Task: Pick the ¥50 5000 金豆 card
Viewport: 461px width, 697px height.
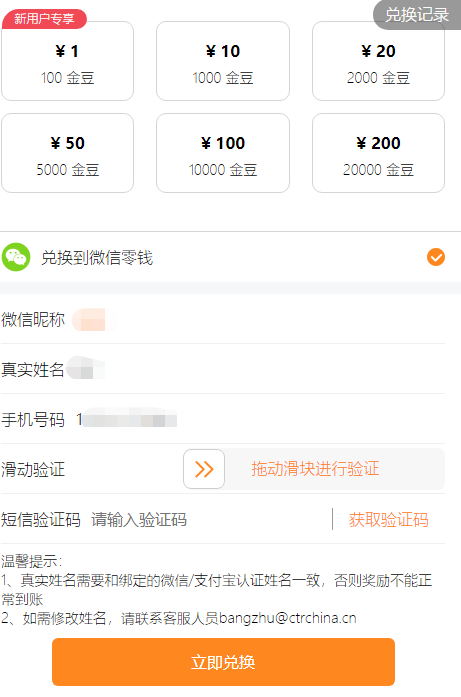Action: (x=68, y=153)
